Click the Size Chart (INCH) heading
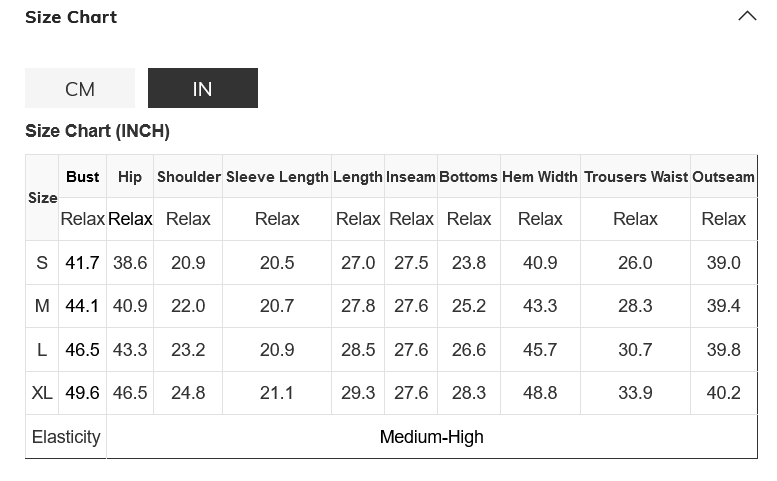Image resolution: width=777 pixels, height=481 pixels. click(x=97, y=131)
